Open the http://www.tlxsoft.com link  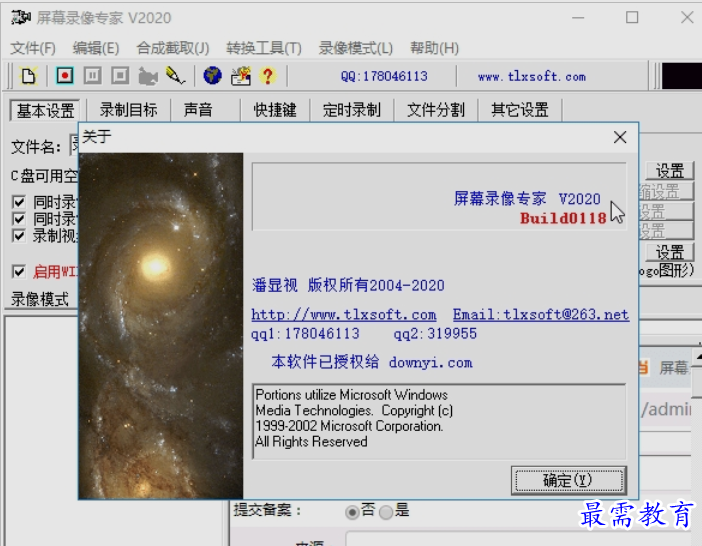[x=344, y=315]
